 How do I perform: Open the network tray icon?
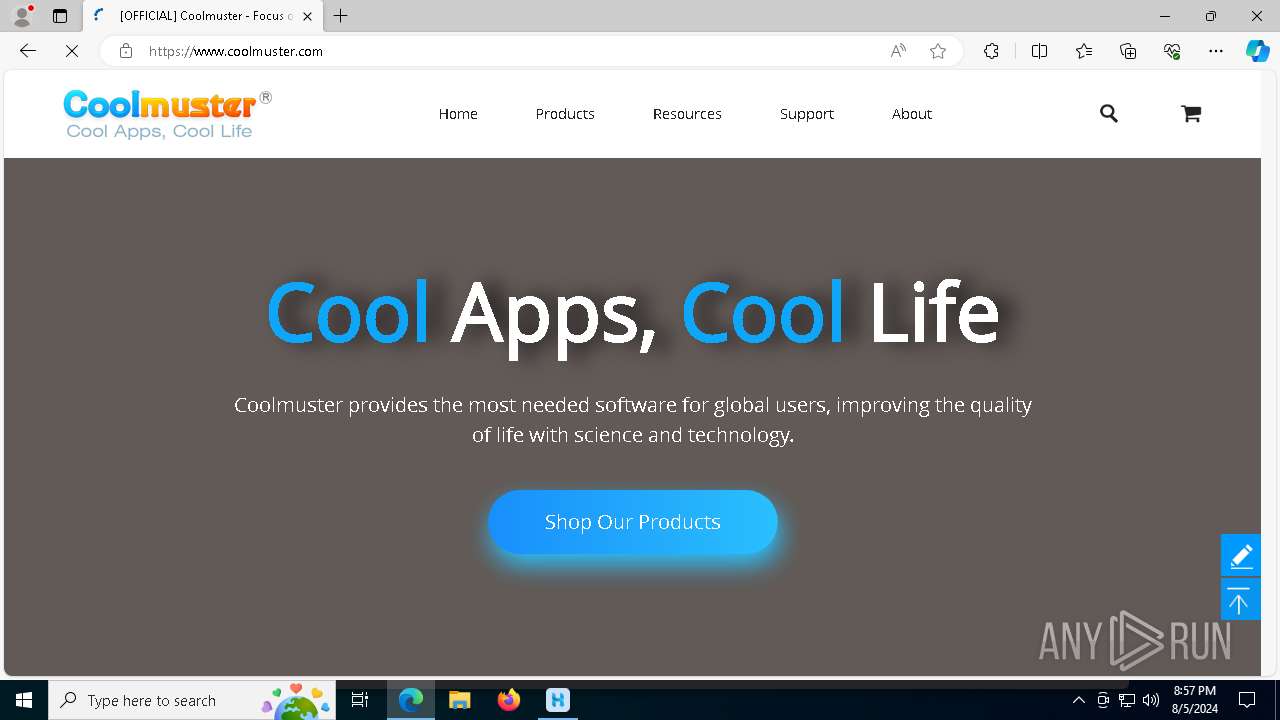(1127, 700)
